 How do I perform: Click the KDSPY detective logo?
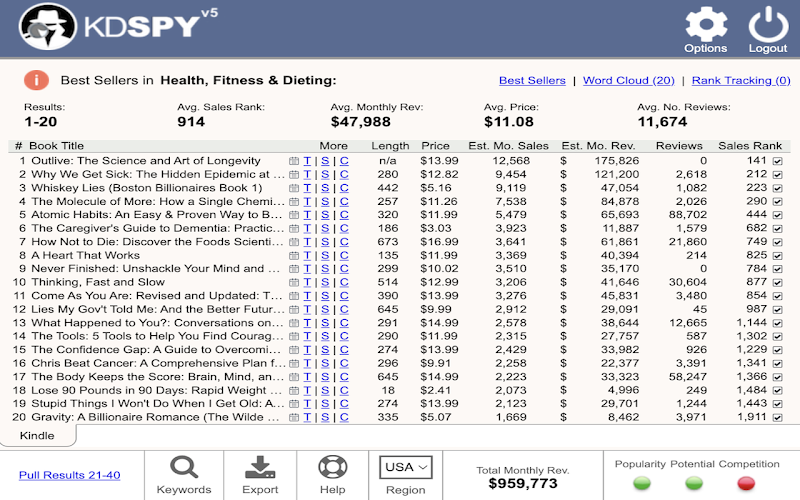(x=47, y=27)
